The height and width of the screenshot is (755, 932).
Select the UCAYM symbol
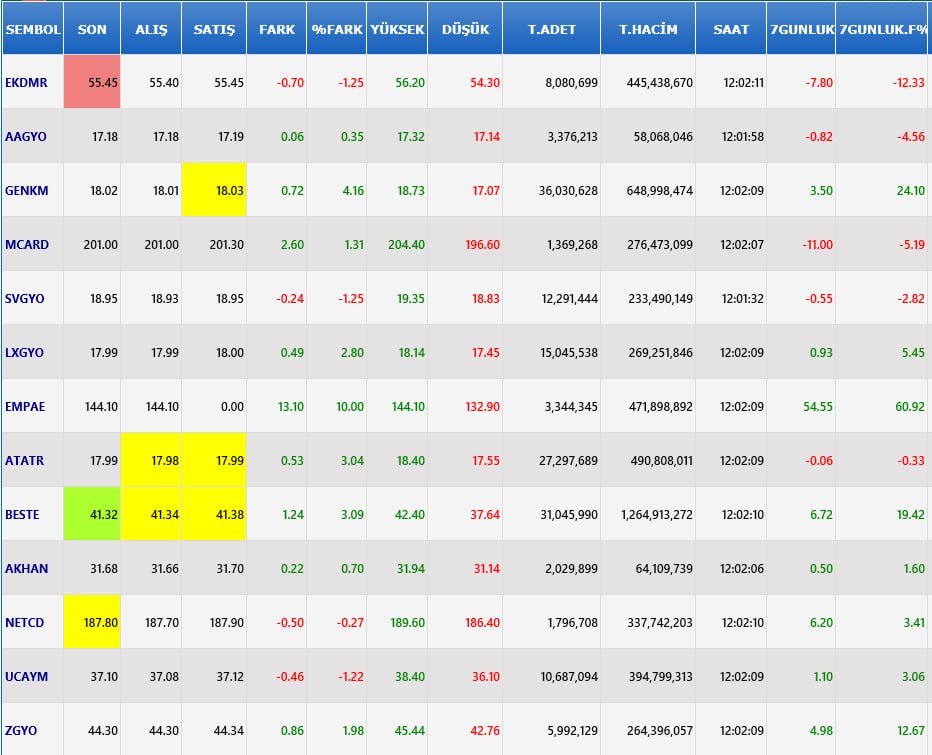click(27, 677)
